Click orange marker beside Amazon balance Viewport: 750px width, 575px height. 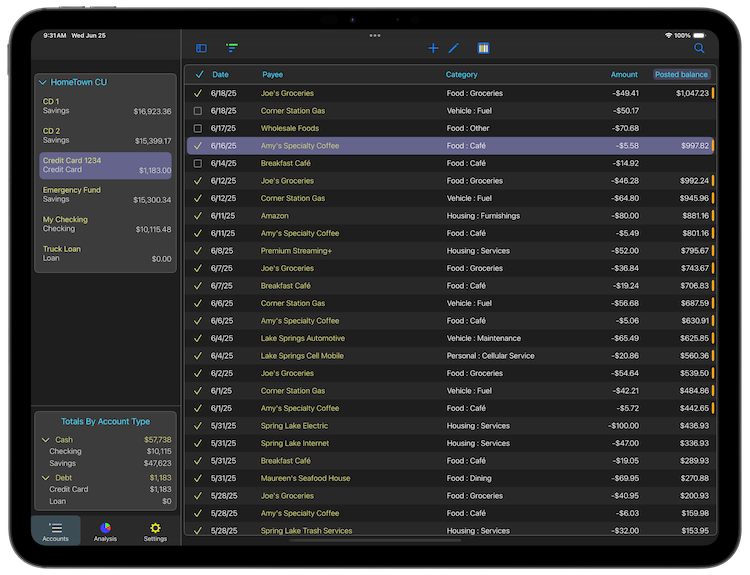[x=712, y=216]
